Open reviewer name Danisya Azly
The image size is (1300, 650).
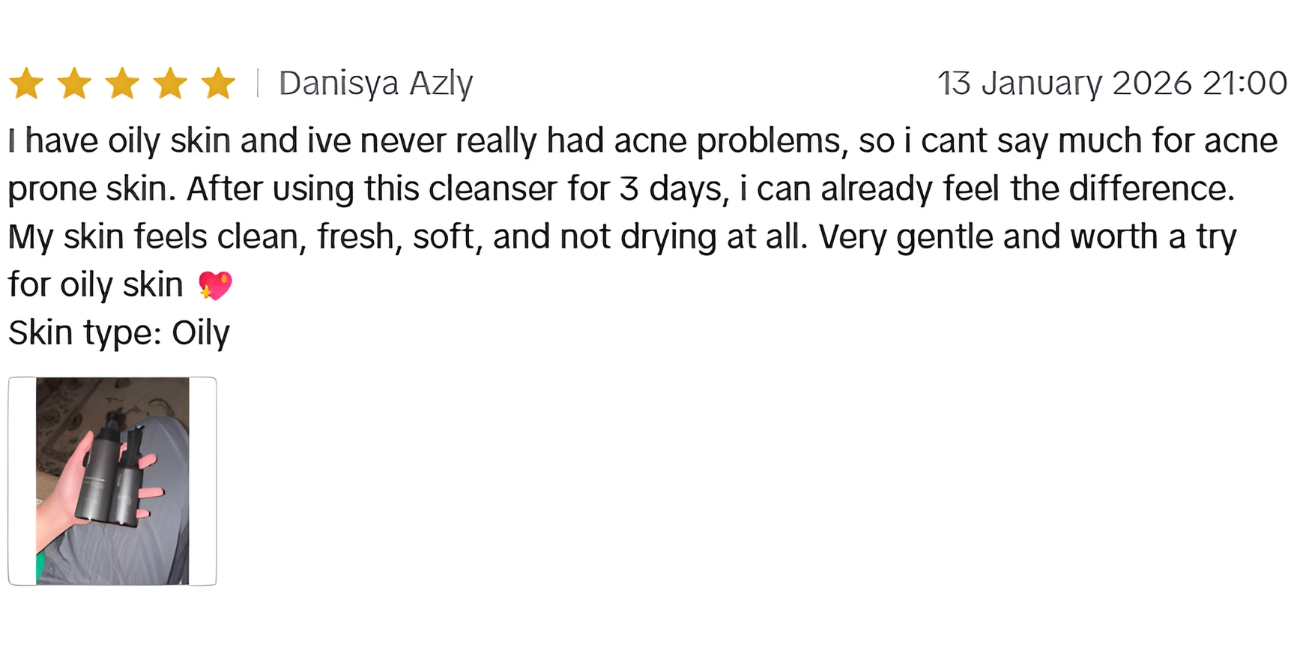coord(375,84)
